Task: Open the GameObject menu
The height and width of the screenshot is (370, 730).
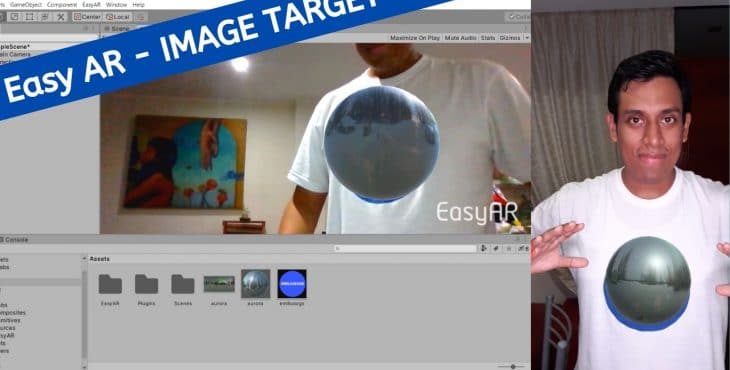Action: 26,5
